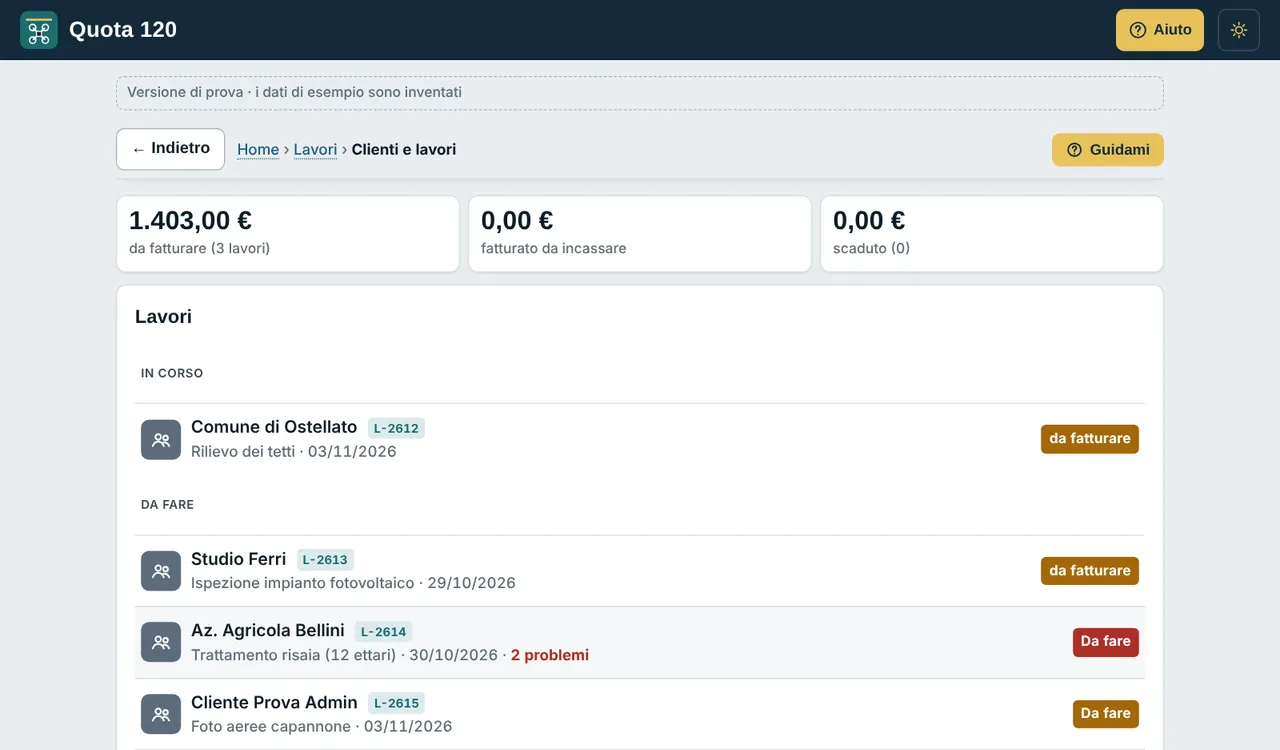1280x750 pixels.
Task: Click the L-2612 job code tag
Action: (396, 428)
